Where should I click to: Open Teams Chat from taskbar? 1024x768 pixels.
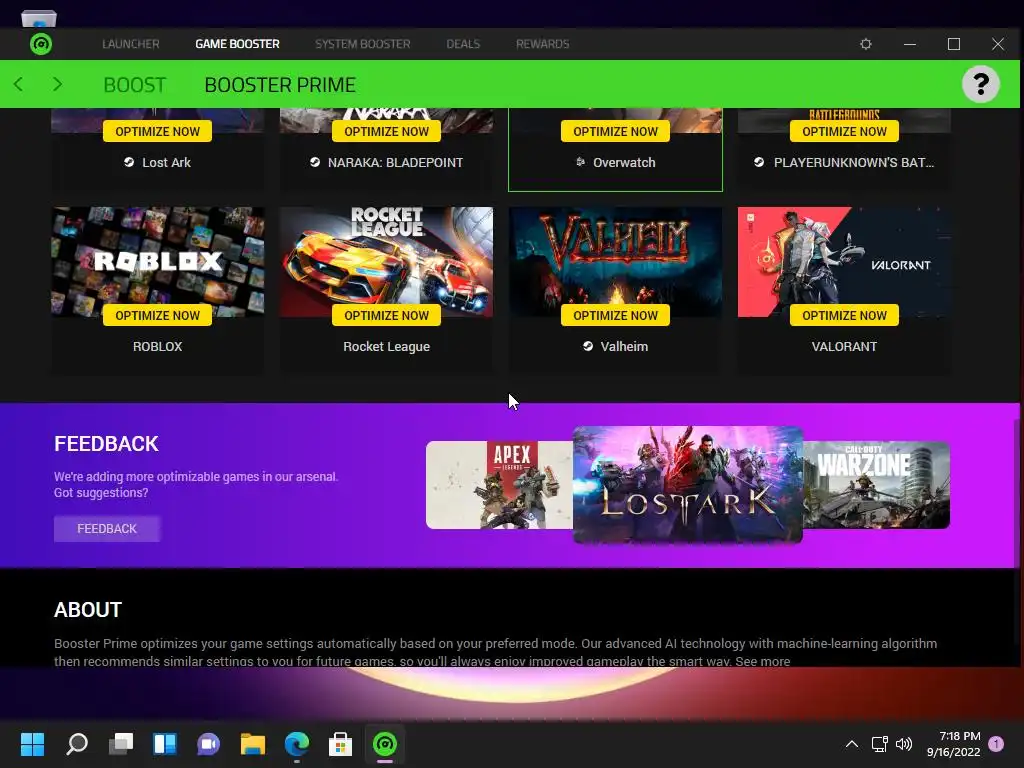tap(208, 744)
